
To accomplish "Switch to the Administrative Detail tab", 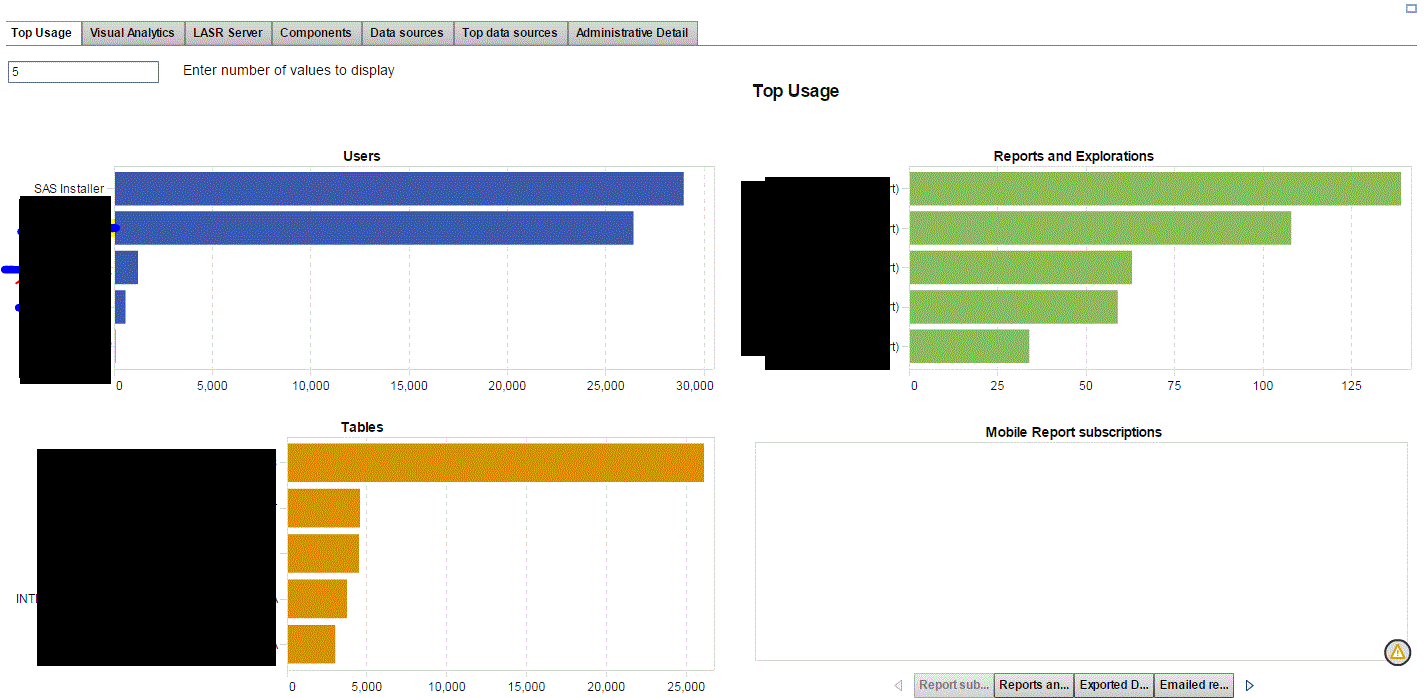I will click(x=632, y=33).
